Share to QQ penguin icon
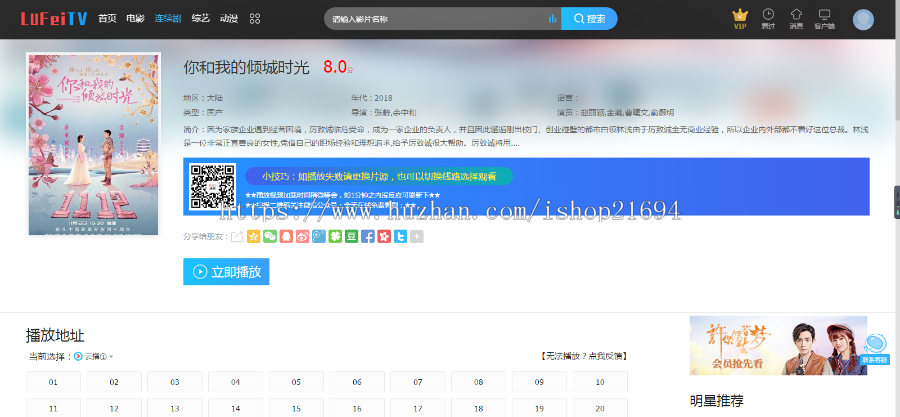The width and height of the screenshot is (900, 417). pos(286,236)
